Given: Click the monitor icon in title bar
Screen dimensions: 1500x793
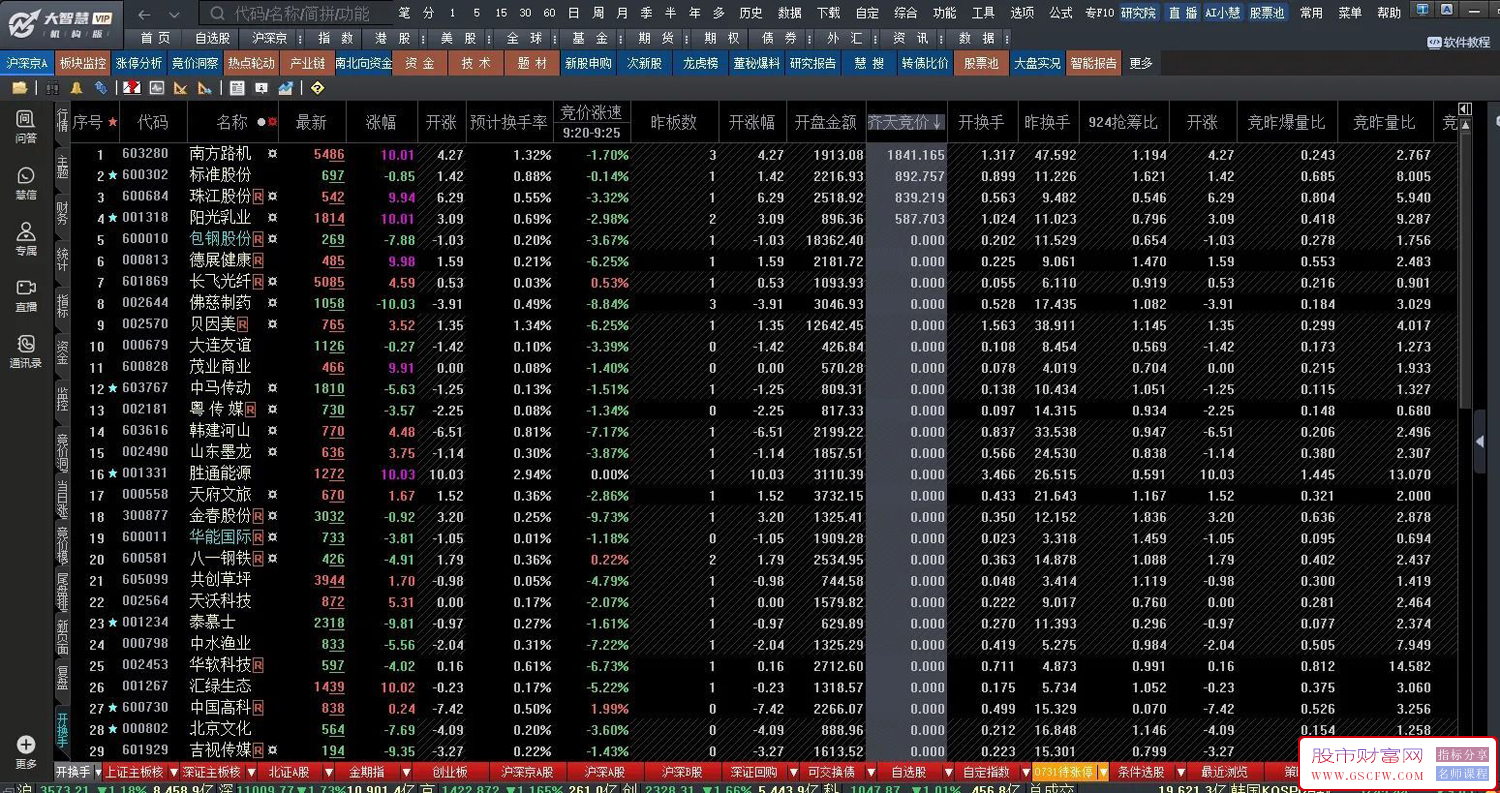Looking at the screenshot, I should 1423,10.
